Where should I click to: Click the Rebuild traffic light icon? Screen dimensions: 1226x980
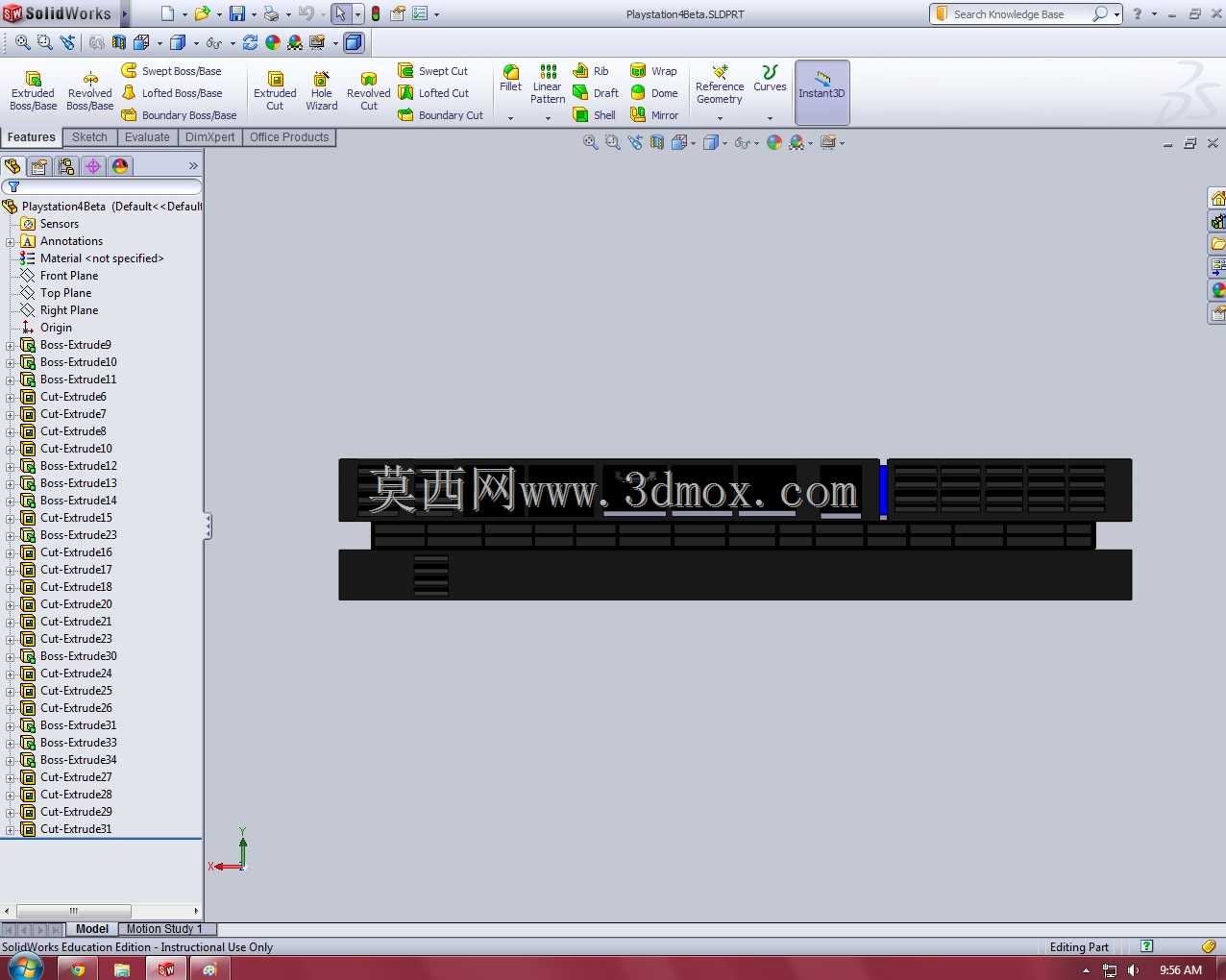(x=375, y=13)
